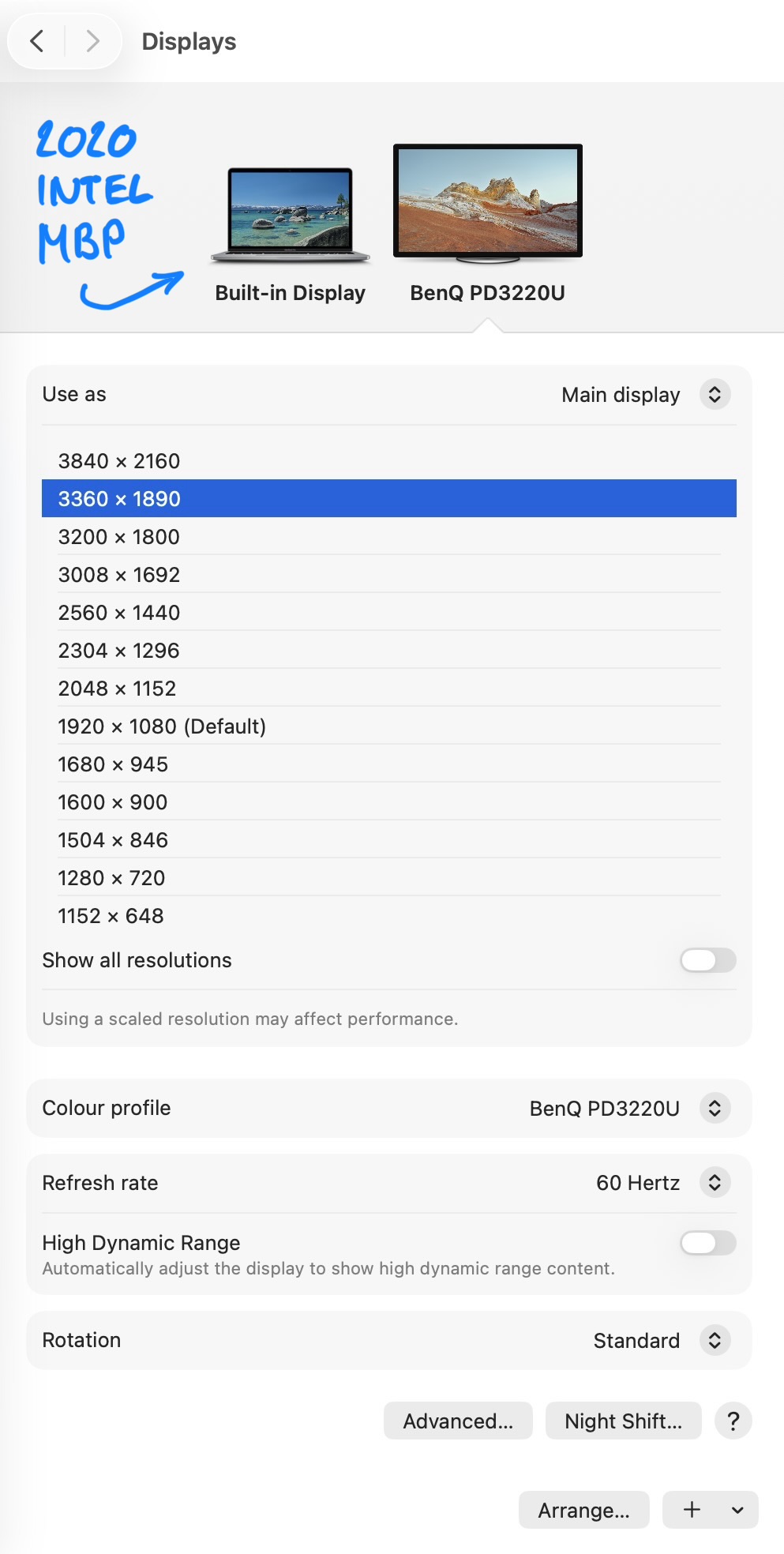Go forward with the right chevron
Screen dimensions: 784x1554
(x=92, y=41)
